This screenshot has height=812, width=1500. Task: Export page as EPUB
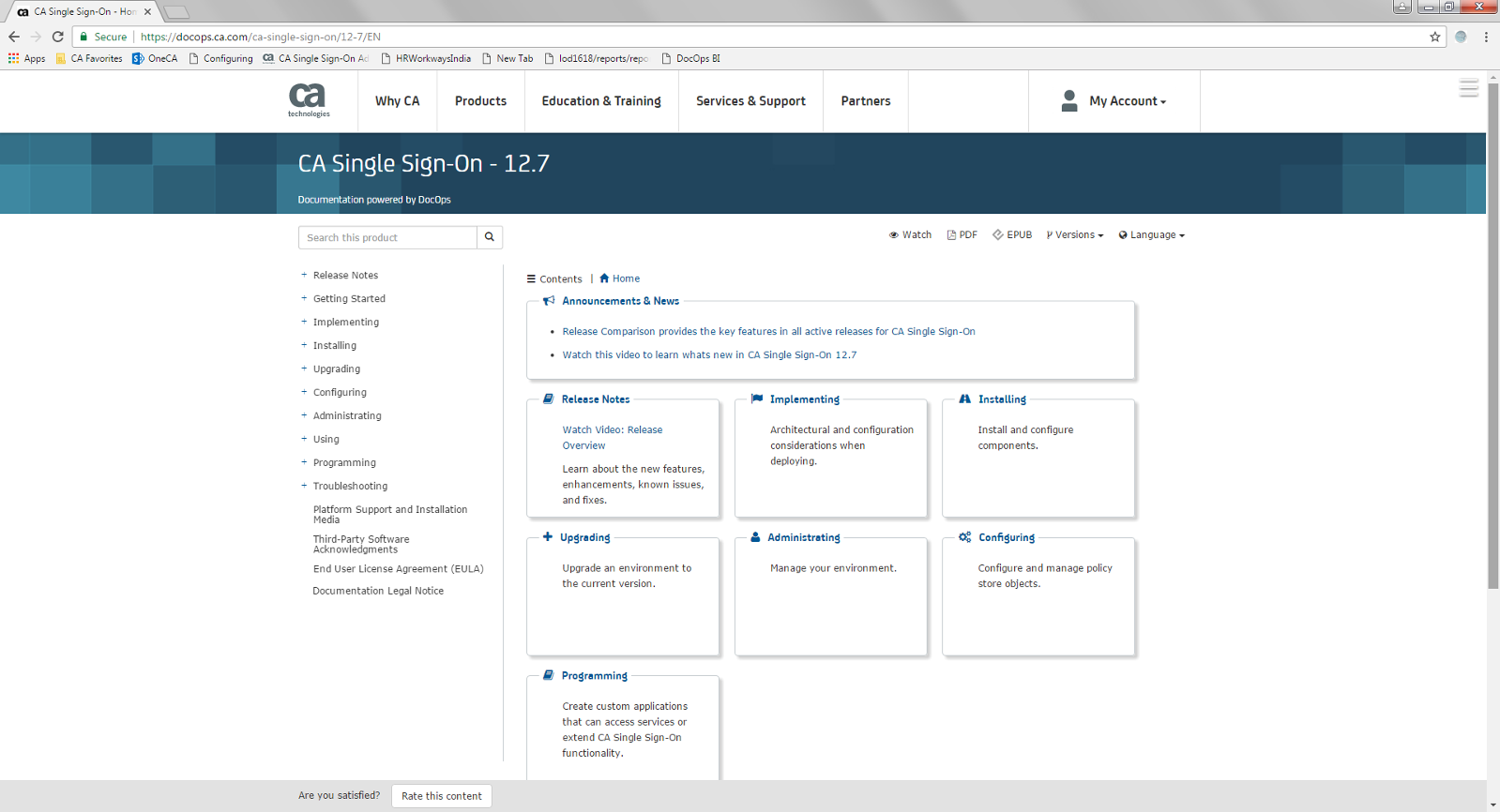[x=1012, y=235]
